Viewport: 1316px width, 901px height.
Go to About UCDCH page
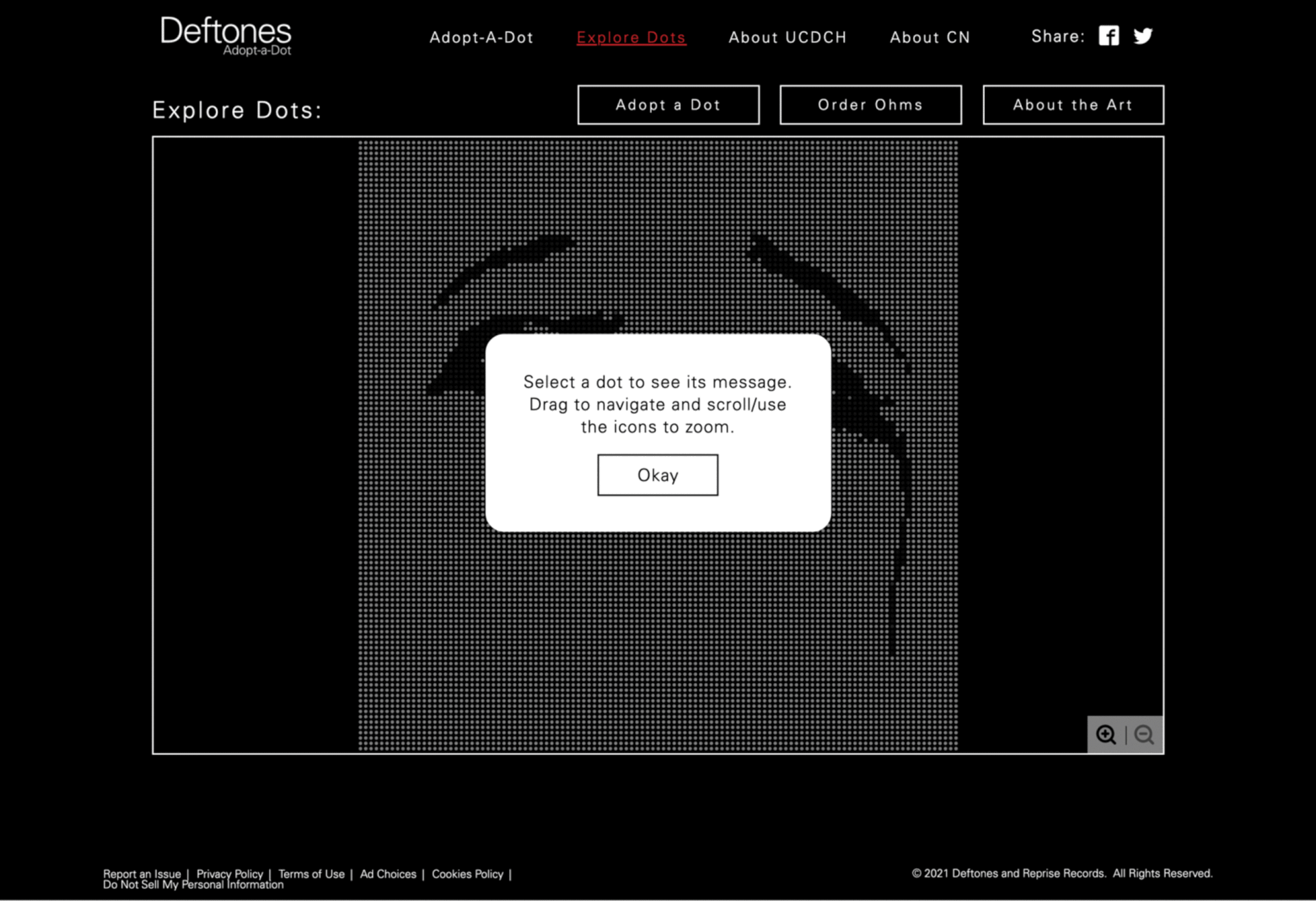coord(787,38)
